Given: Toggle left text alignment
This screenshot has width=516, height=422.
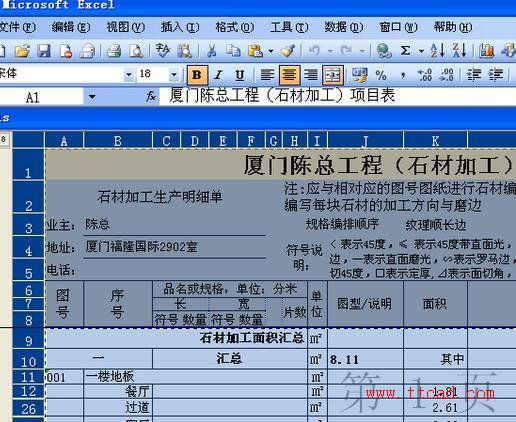Looking at the screenshot, I should [x=267, y=75].
